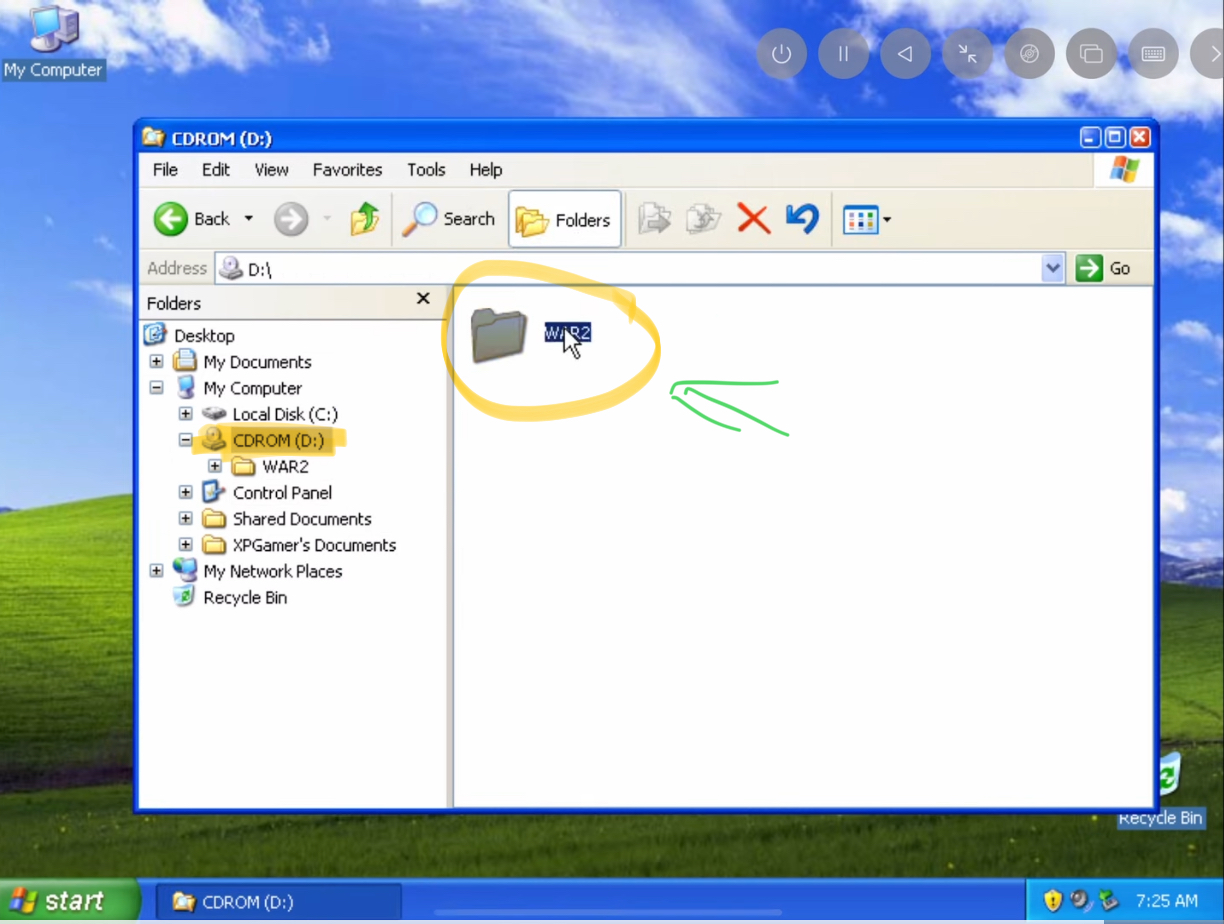Expand the My Network Places node

156,570
